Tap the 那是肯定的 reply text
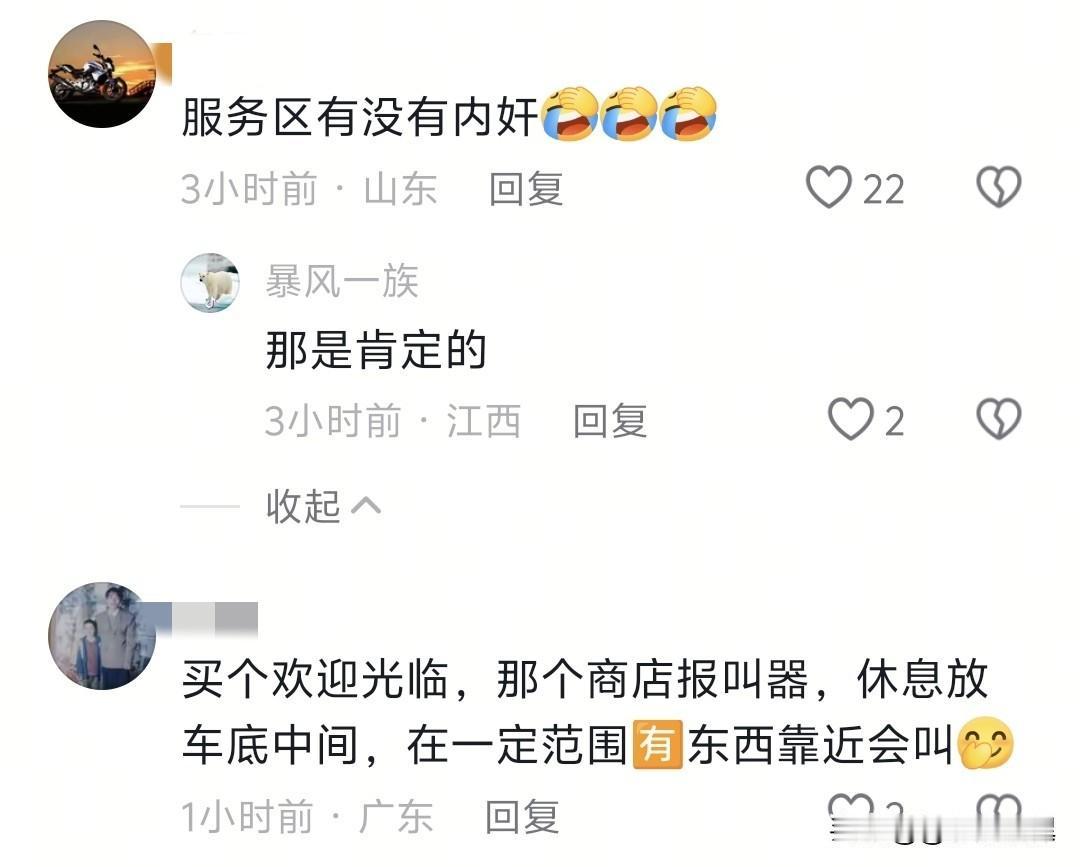1080x867 pixels. [376, 350]
